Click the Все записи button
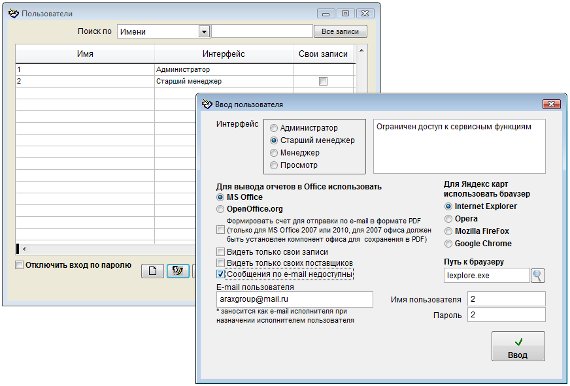The image size is (570, 386). tap(340, 32)
